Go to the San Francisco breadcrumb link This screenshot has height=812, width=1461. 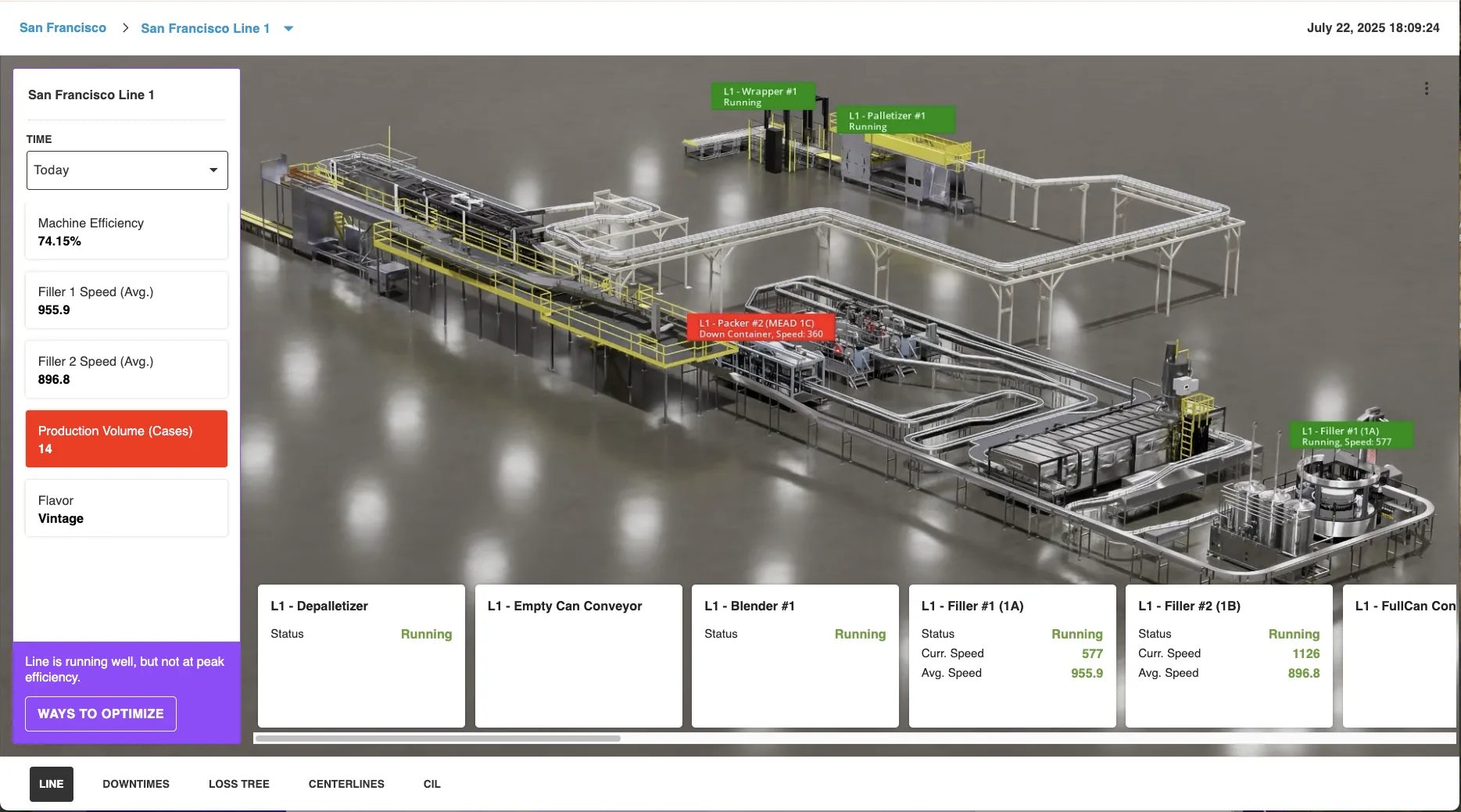(63, 27)
